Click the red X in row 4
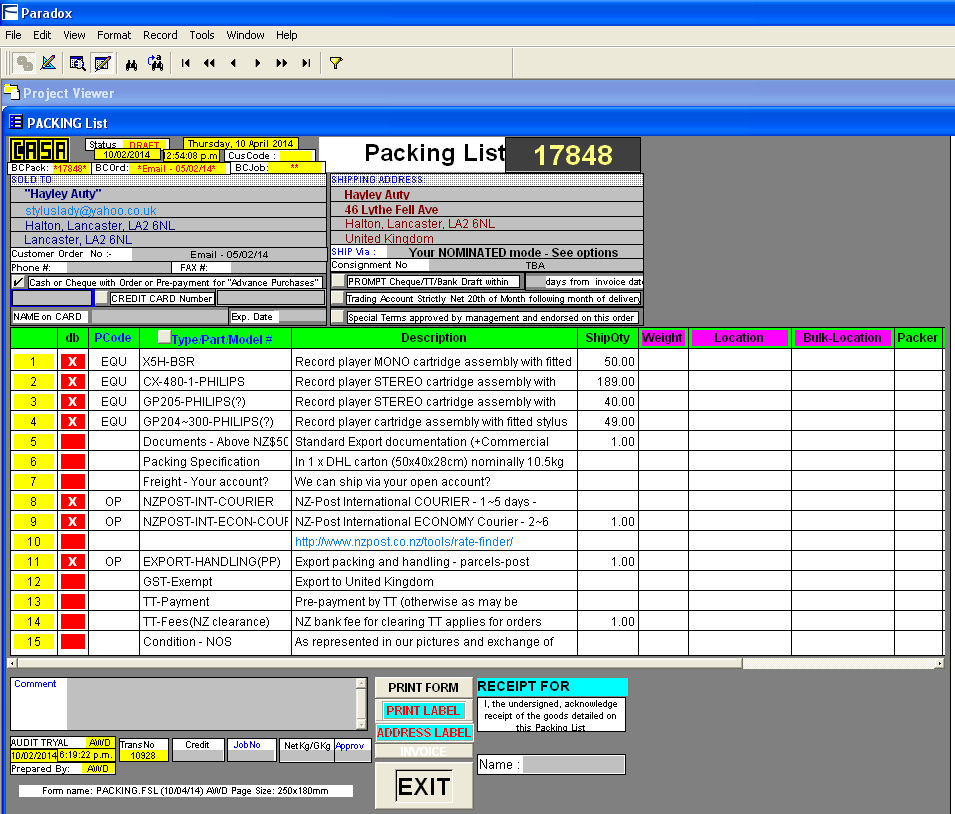Screen dimensions: 955x814 tap(72, 422)
